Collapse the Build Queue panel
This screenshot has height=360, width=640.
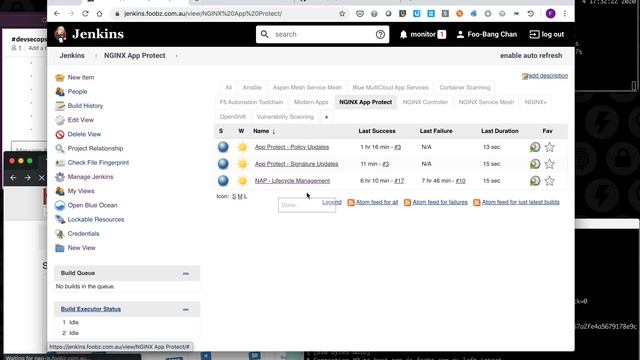[186, 273]
